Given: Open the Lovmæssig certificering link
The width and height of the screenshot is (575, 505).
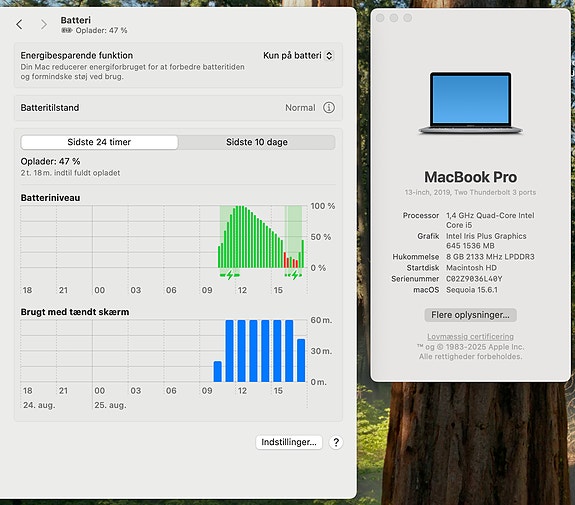Looking at the screenshot, I should 470,336.
